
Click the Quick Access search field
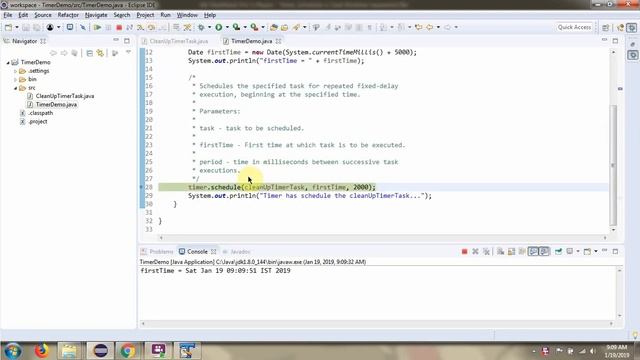pyautogui.click(x=574, y=27)
